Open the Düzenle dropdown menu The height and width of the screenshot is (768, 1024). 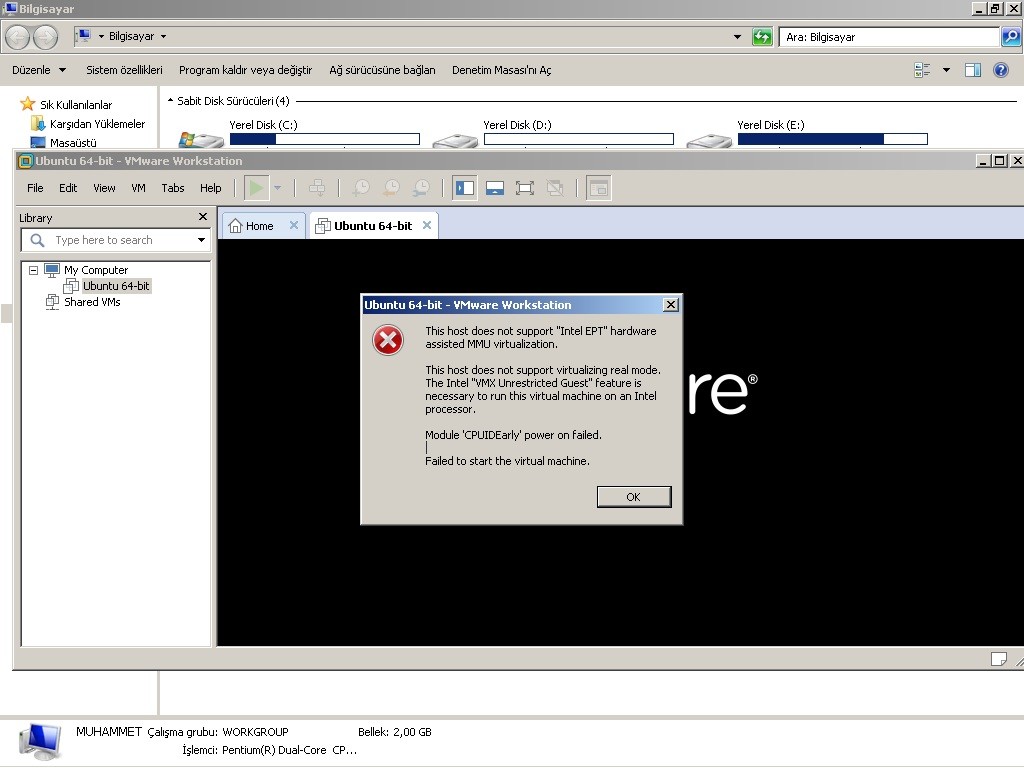click(x=39, y=70)
